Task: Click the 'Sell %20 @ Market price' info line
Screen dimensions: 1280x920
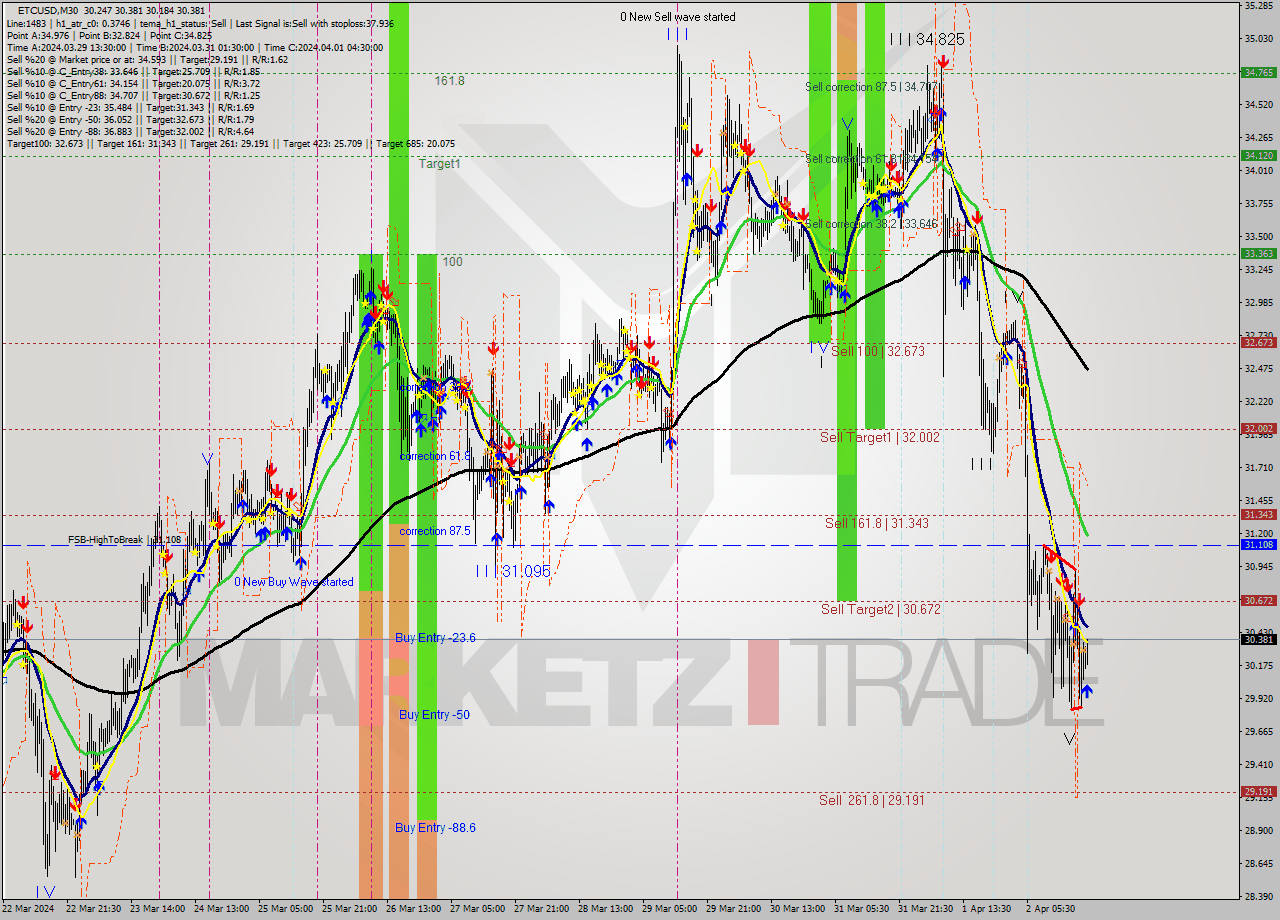Action: 147,59
